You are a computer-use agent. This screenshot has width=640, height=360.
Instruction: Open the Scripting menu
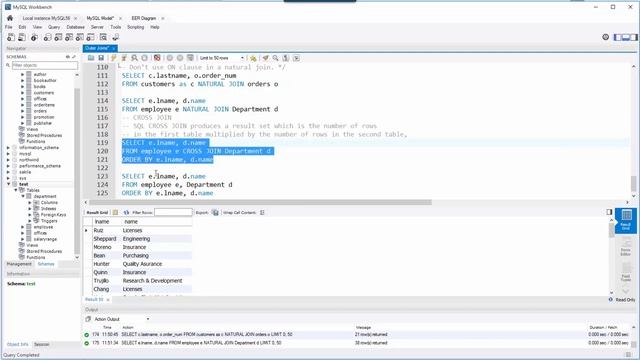point(136,27)
